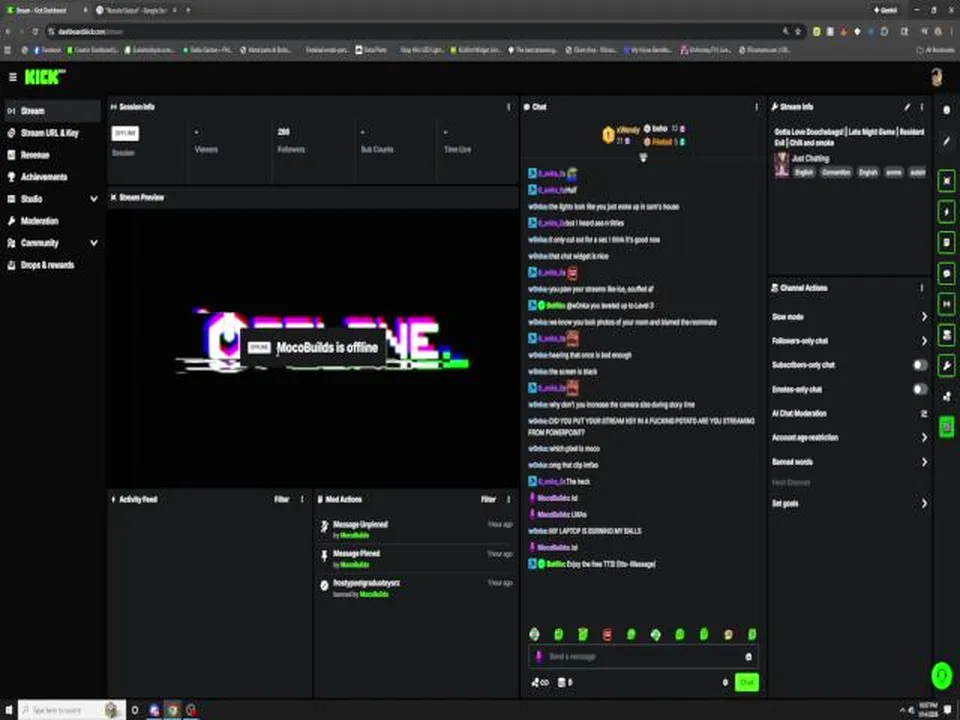Screen dimensions: 960x720
Task: Toggle Emotes-only chat switch
Action: tap(920, 389)
